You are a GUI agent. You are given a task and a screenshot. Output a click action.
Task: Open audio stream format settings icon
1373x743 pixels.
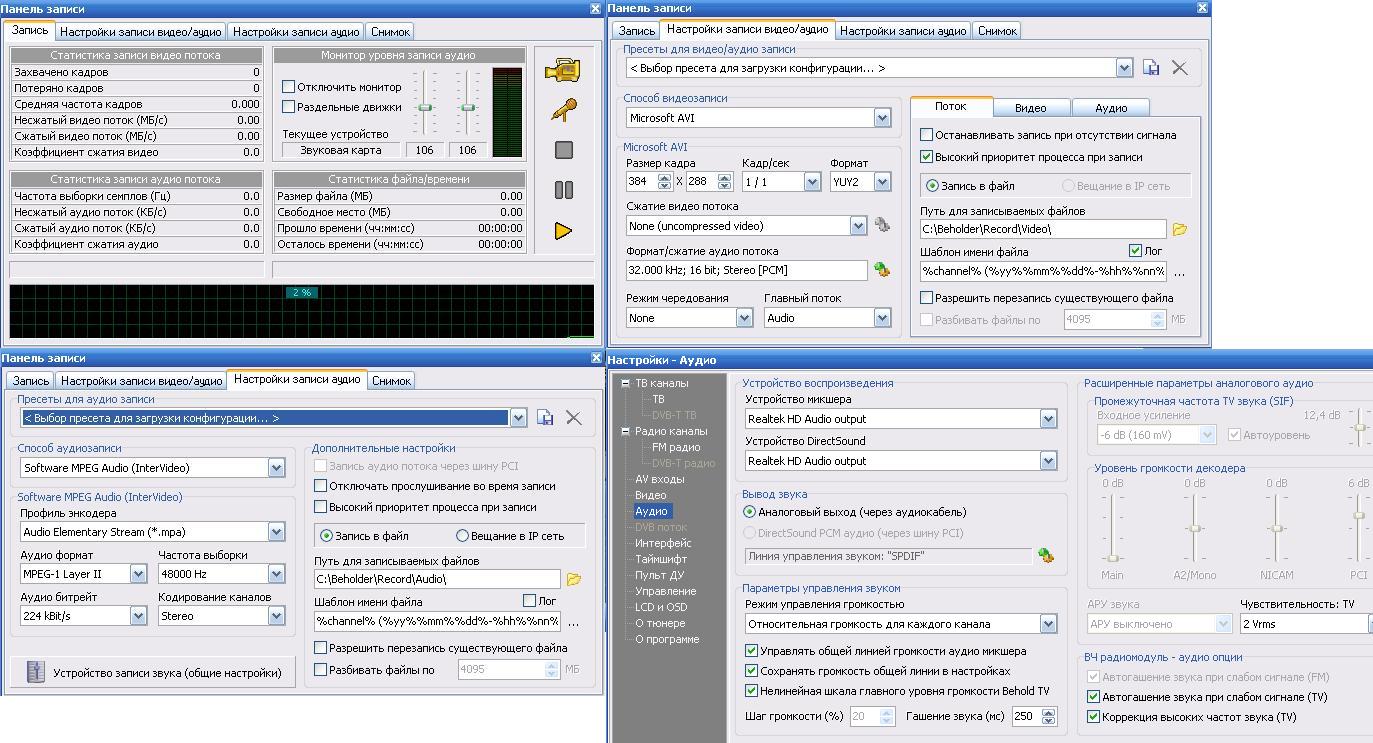(x=882, y=270)
